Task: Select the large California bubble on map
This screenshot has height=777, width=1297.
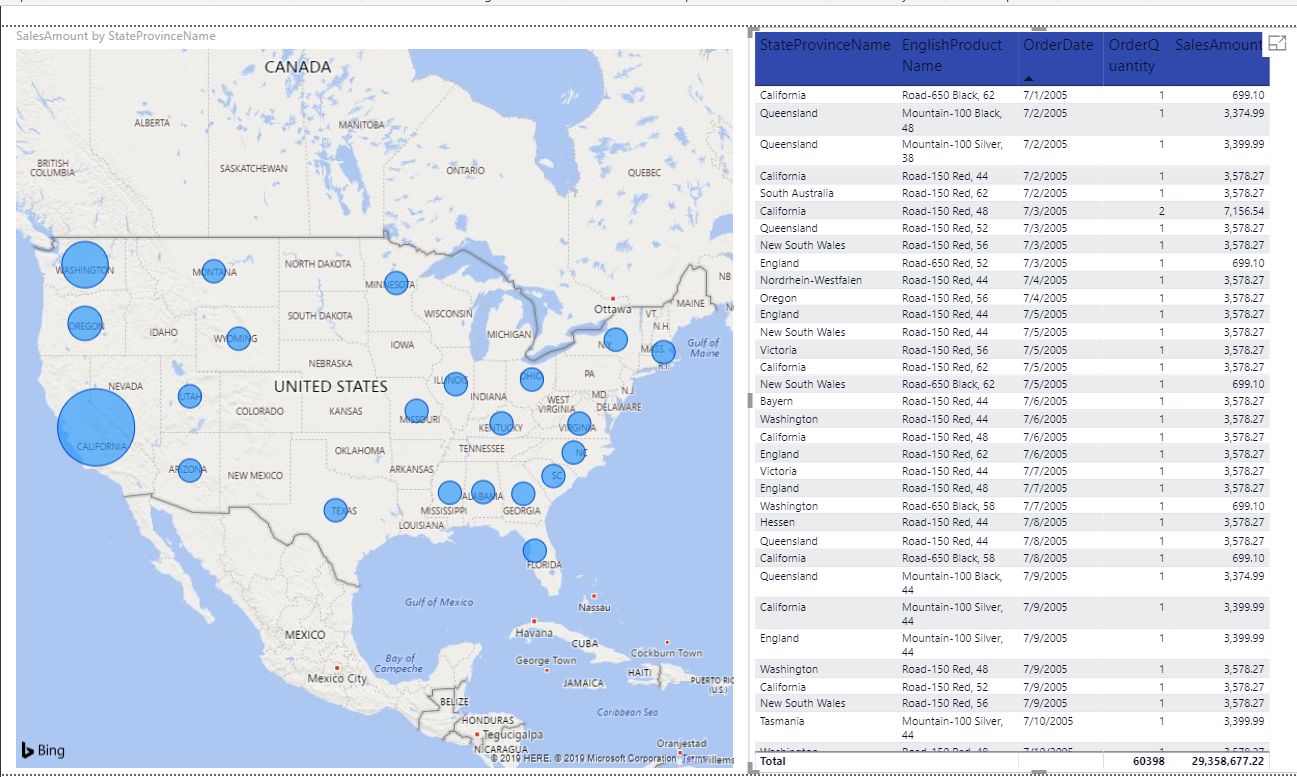Action: click(x=97, y=427)
